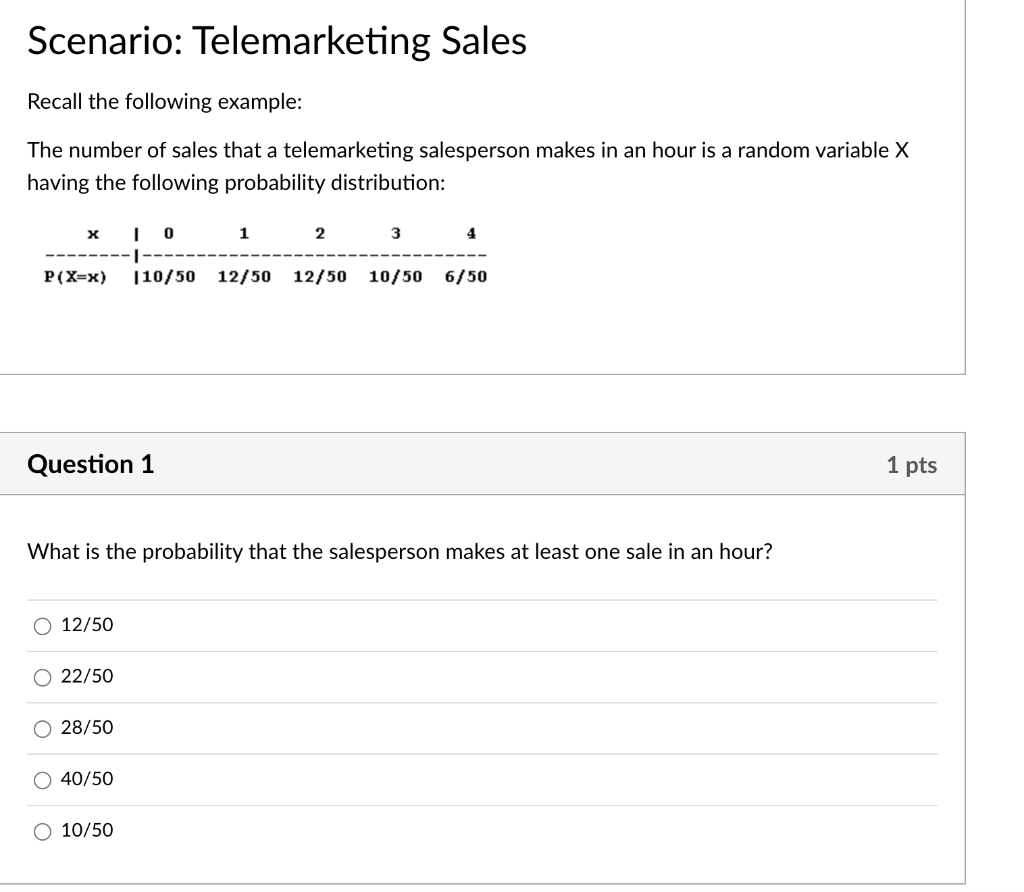Viewport: 1024px width, 892px height.
Task: Click the 6/50 value in the table
Action: [x=465, y=276]
